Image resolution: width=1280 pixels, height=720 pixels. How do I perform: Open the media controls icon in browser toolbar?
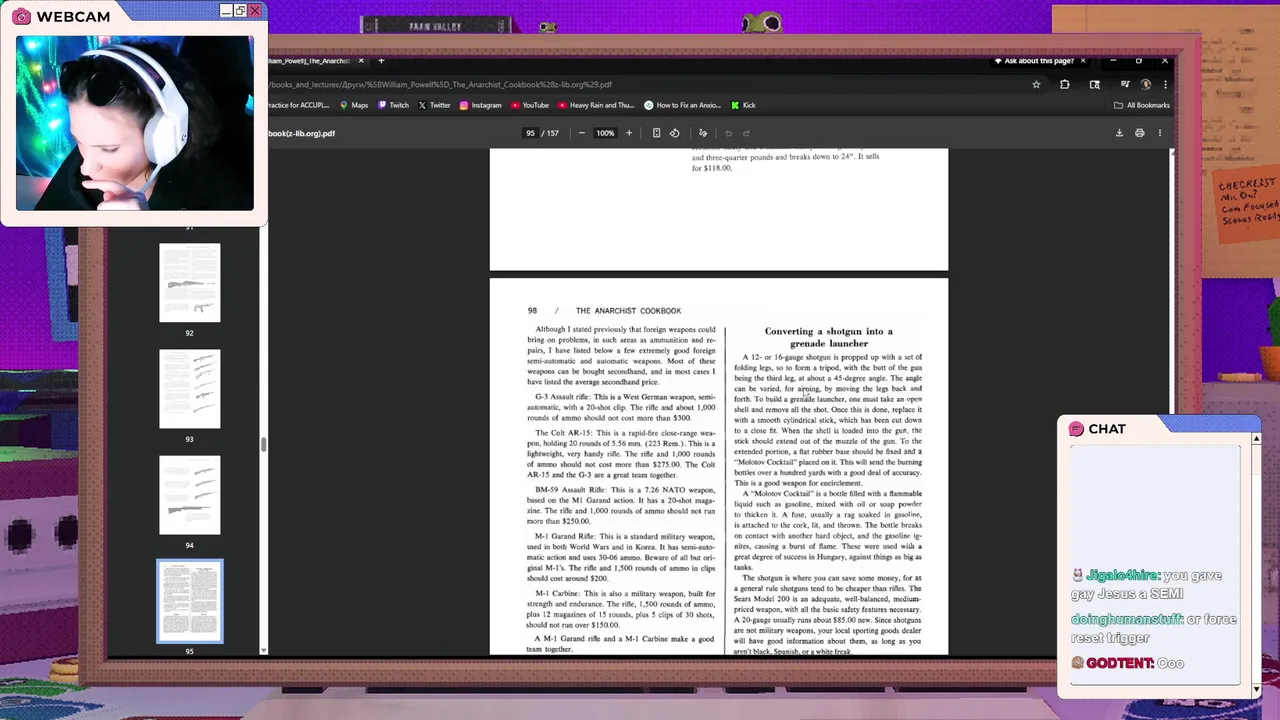[1124, 84]
